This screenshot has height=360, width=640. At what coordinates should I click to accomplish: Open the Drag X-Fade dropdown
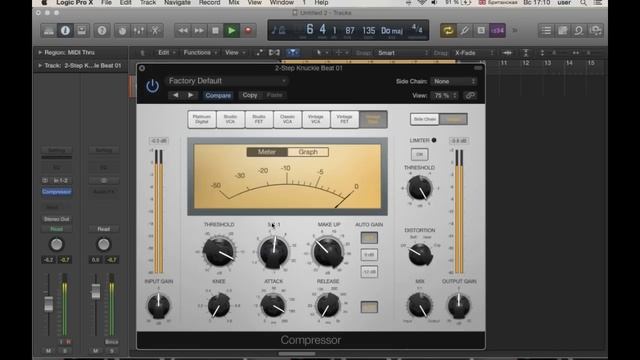tap(473, 53)
